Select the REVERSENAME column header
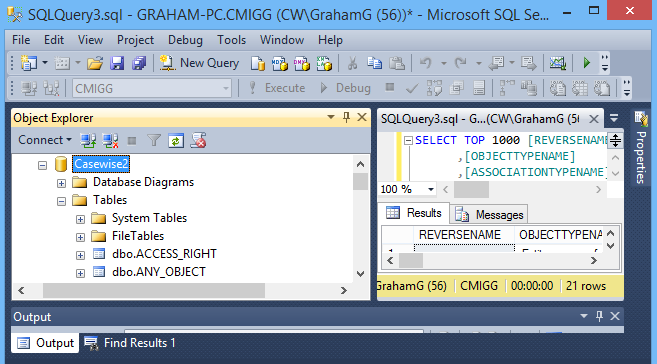This screenshot has height=364, width=657. (460, 235)
